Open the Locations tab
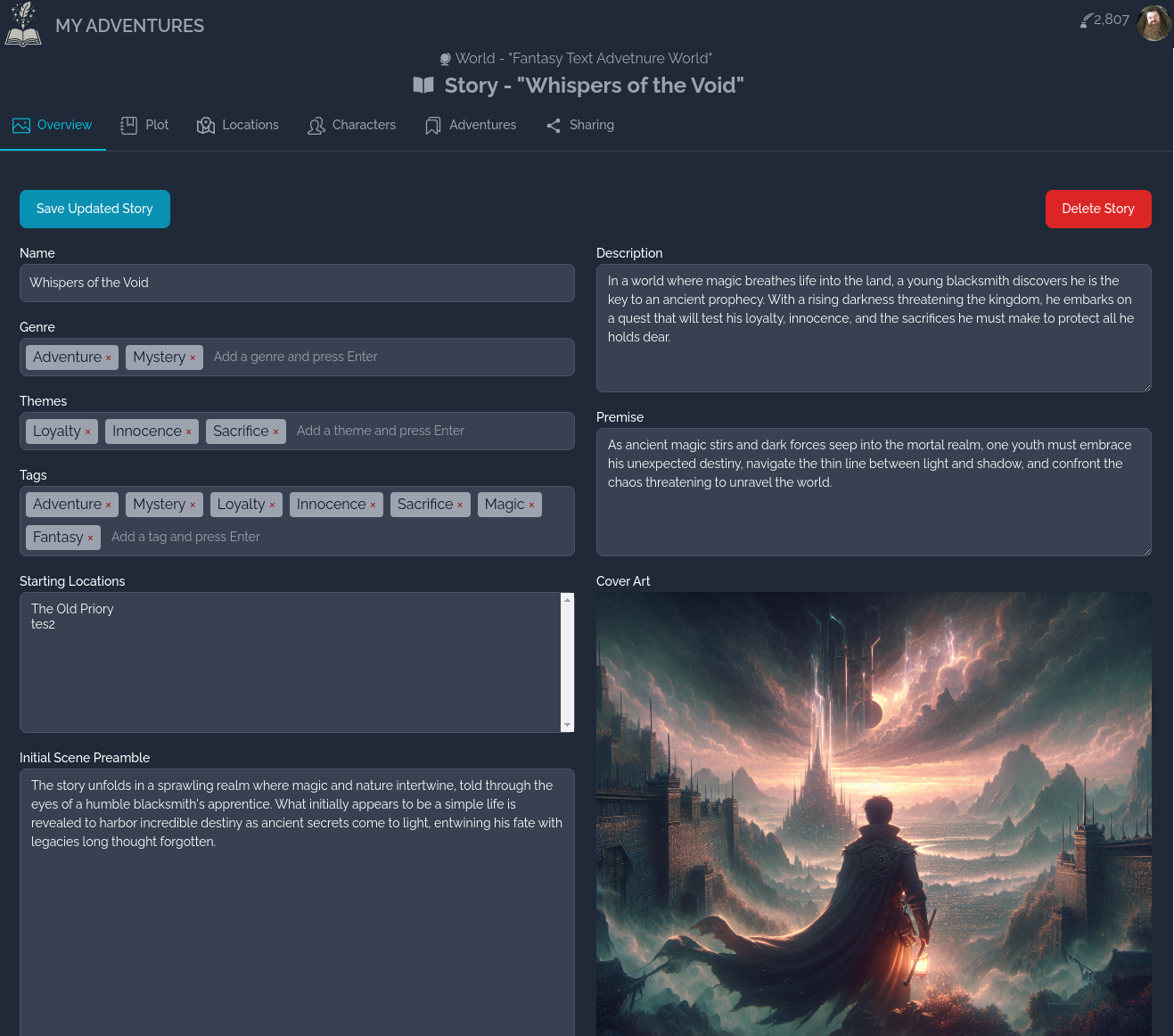This screenshot has height=1036, width=1174. click(238, 126)
